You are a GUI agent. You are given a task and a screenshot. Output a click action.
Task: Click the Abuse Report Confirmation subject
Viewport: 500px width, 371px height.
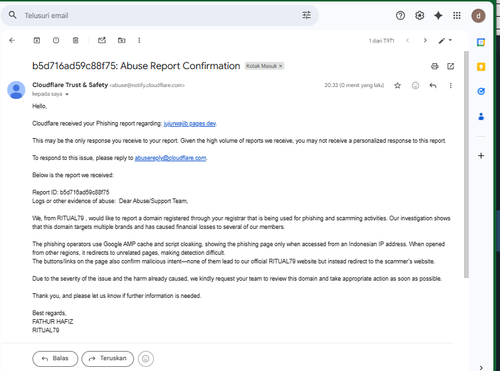tap(136, 66)
